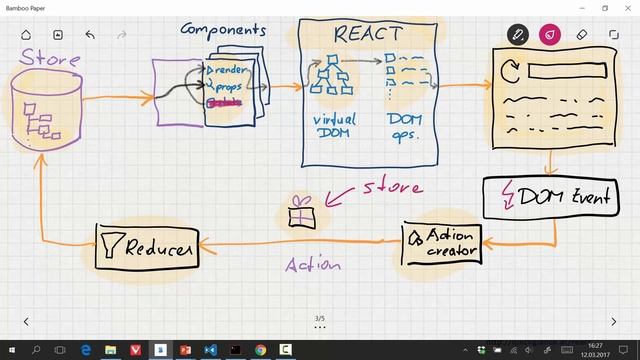Open the Action Center notifications
This screenshot has width=640, height=360.
(623, 350)
